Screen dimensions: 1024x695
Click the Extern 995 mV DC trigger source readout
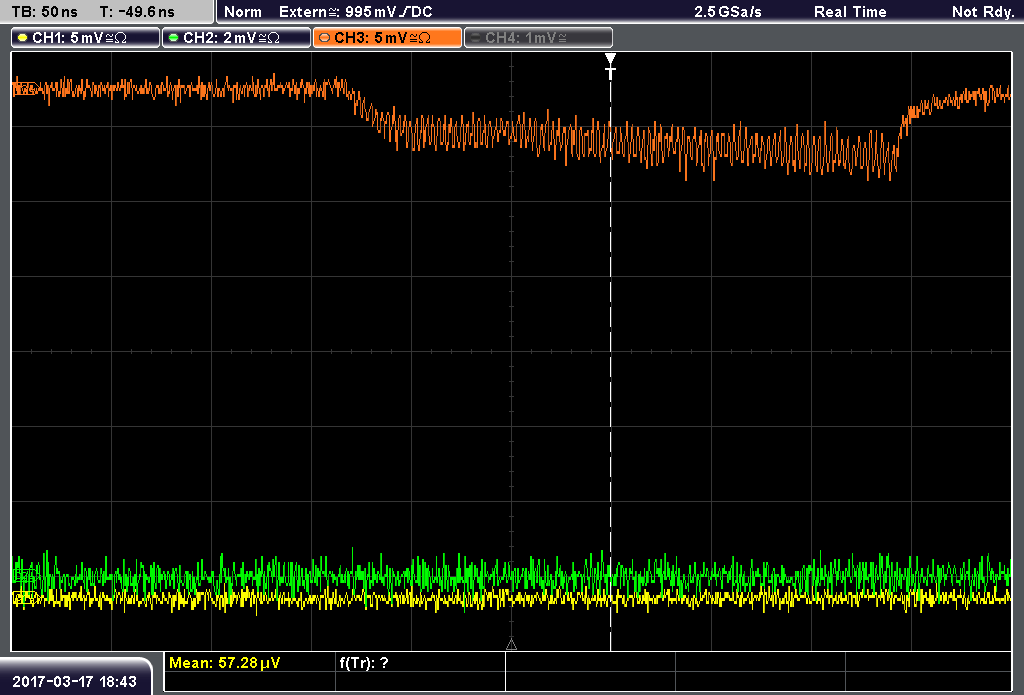(356, 12)
